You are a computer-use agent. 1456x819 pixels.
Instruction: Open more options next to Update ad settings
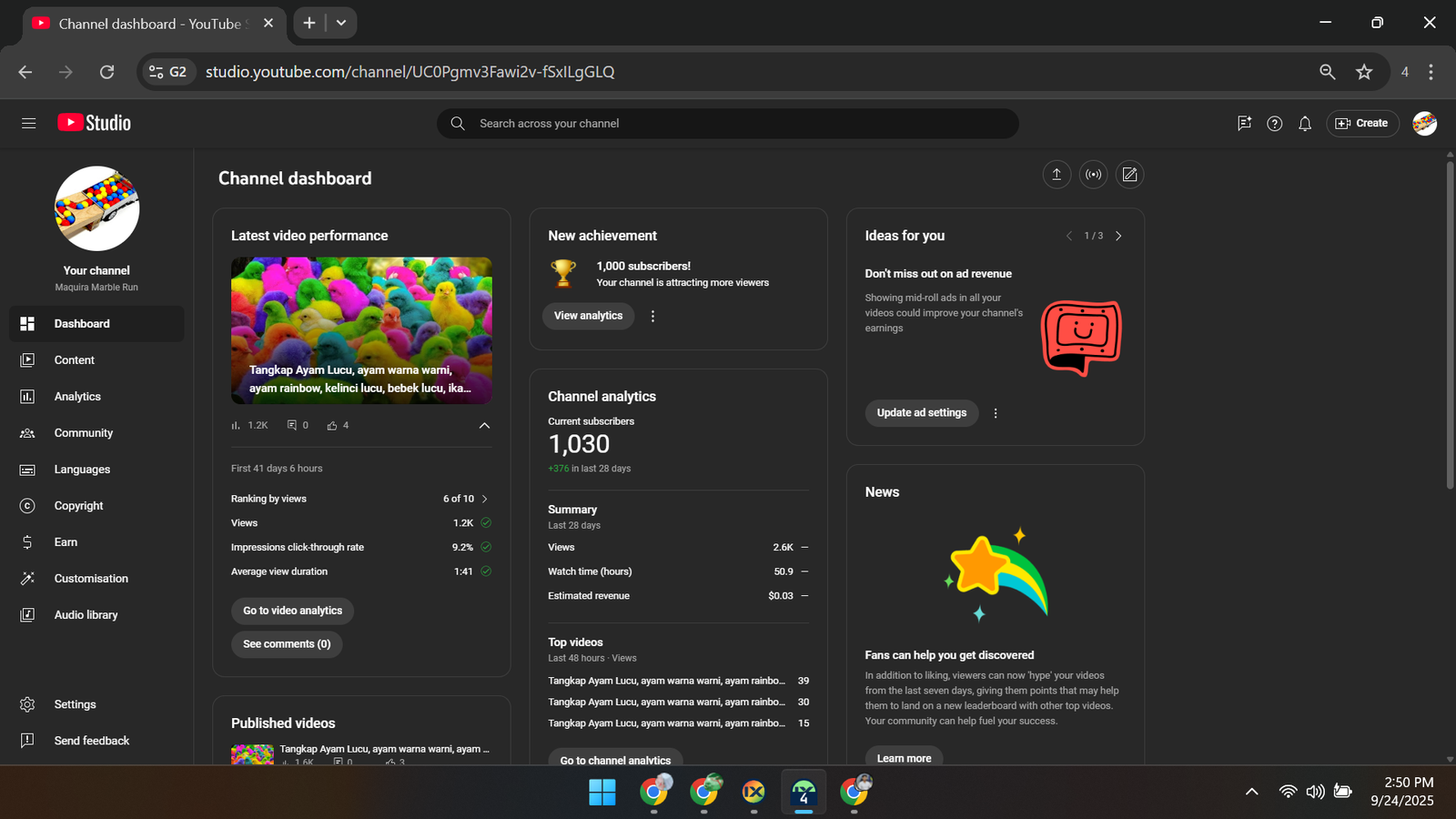(x=996, y=413)
